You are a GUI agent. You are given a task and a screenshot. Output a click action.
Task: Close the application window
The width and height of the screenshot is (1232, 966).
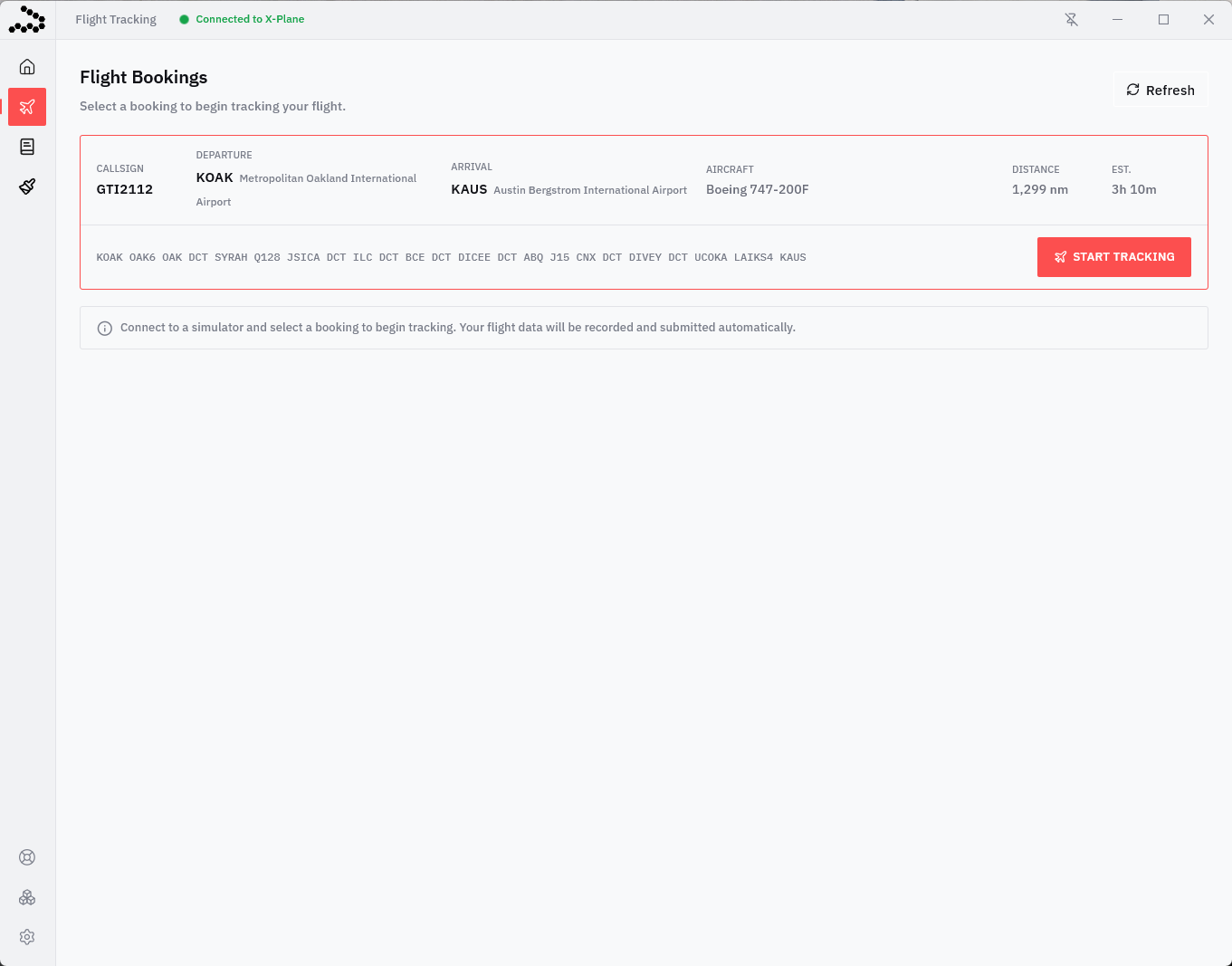(x=1208, y=20)
